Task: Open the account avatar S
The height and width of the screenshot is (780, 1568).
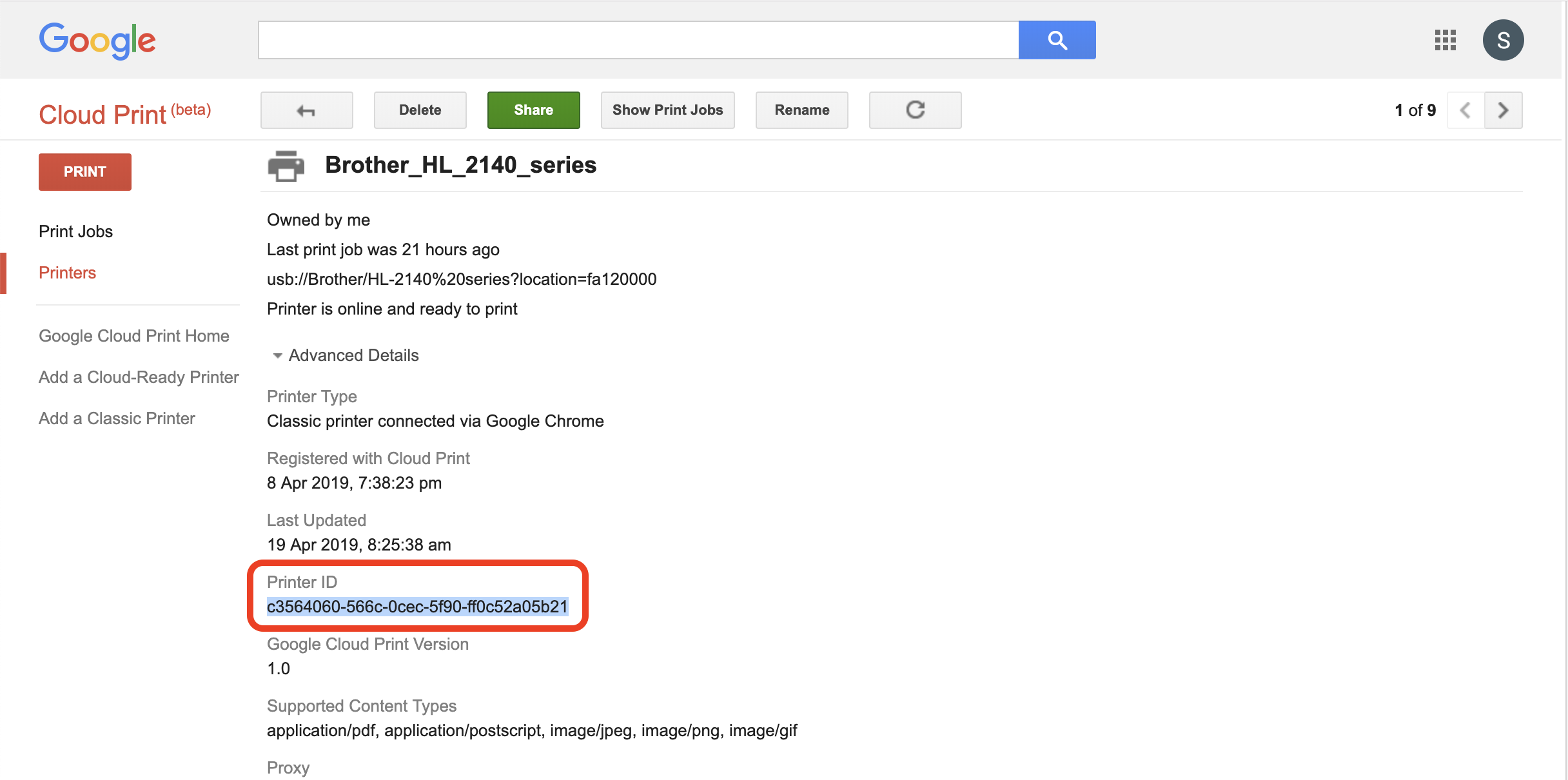Action: click(x=1503, y=40)
